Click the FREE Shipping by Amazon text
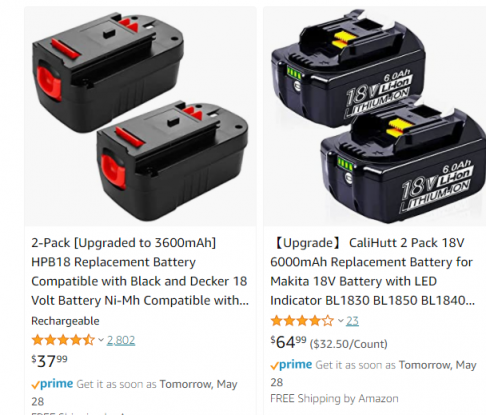This screenshot has height=415, width=486. coord(334,398)
